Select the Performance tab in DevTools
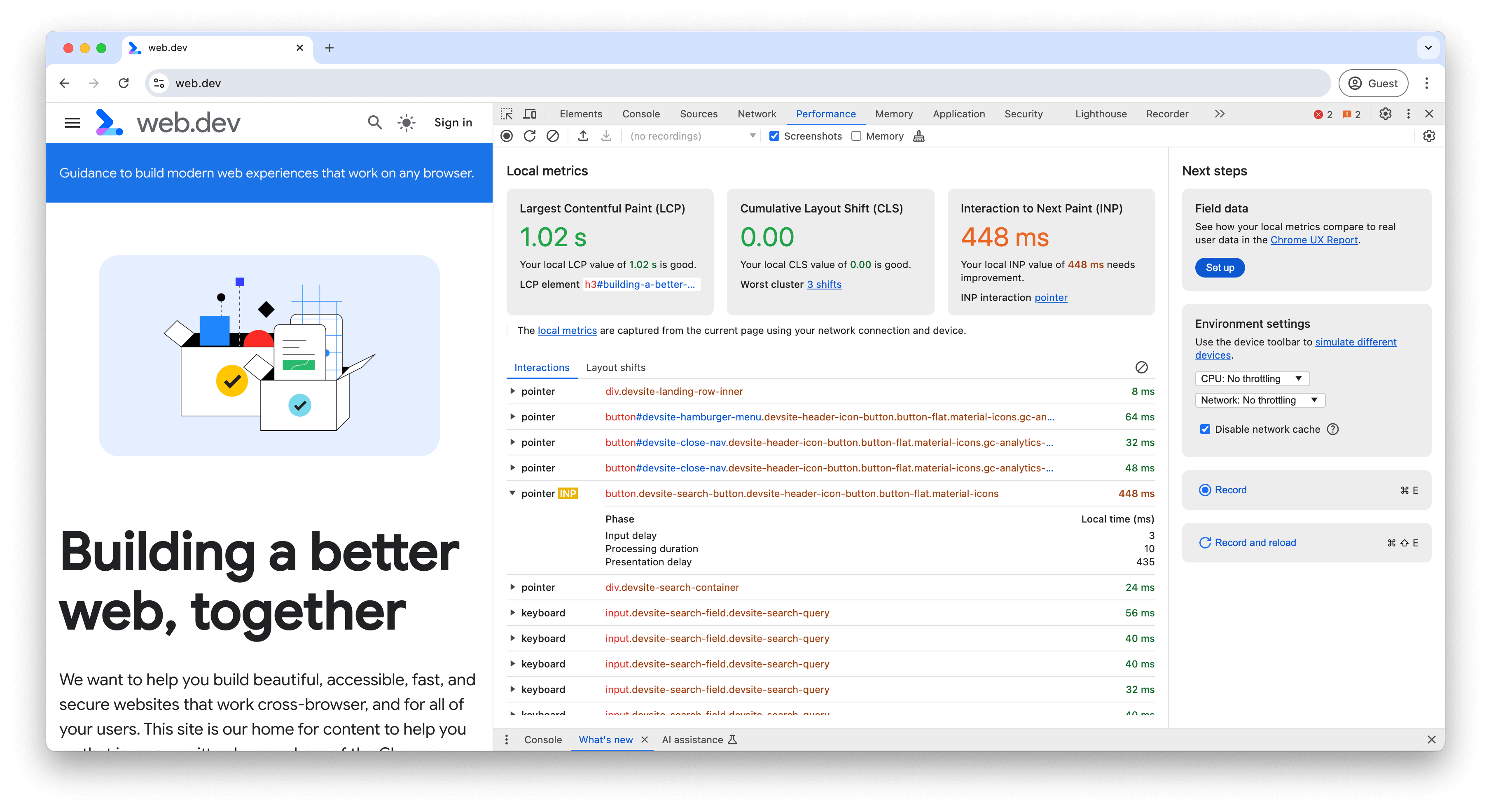1491x812 pixels. point(825,113)
